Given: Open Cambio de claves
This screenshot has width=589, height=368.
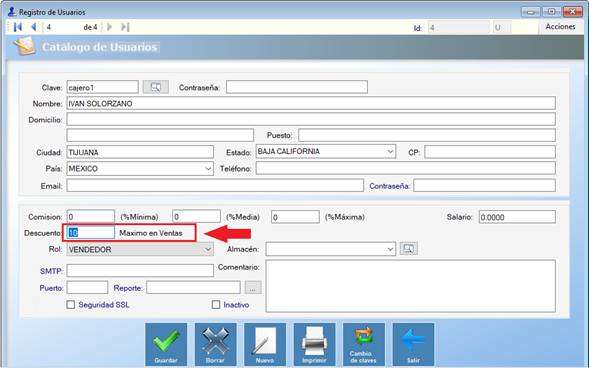Looking at the screenshot, I should pyautogui.click(x=364, y=345).
